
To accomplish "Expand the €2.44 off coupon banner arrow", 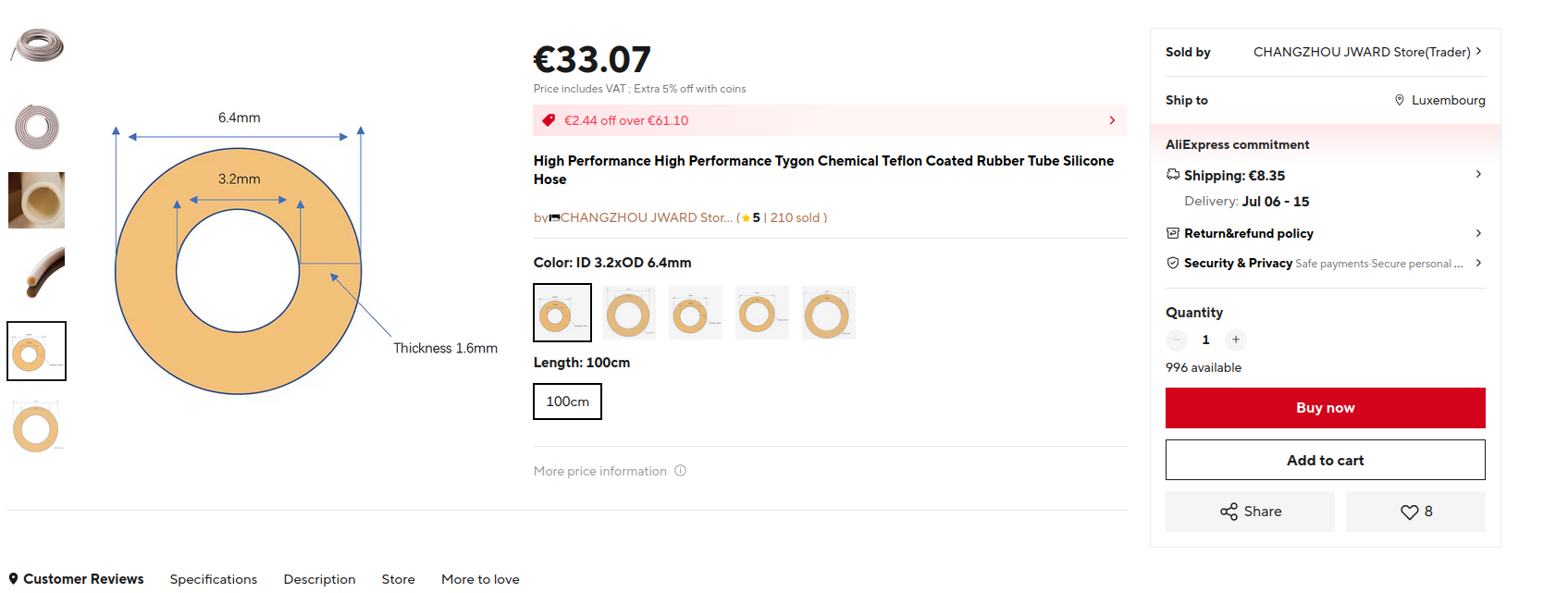I will 1112,120.
